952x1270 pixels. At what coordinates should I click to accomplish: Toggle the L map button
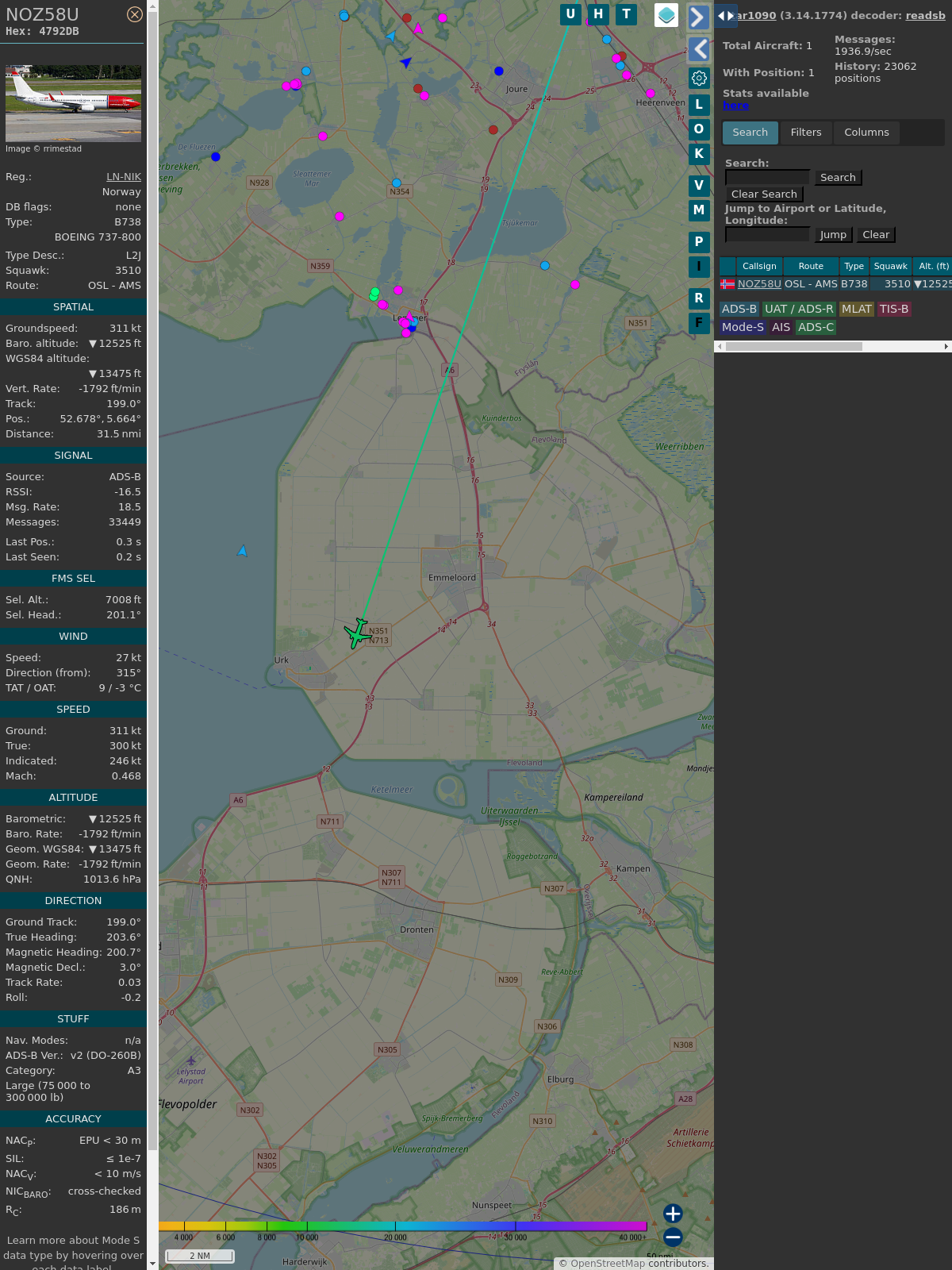coord(699,105)
